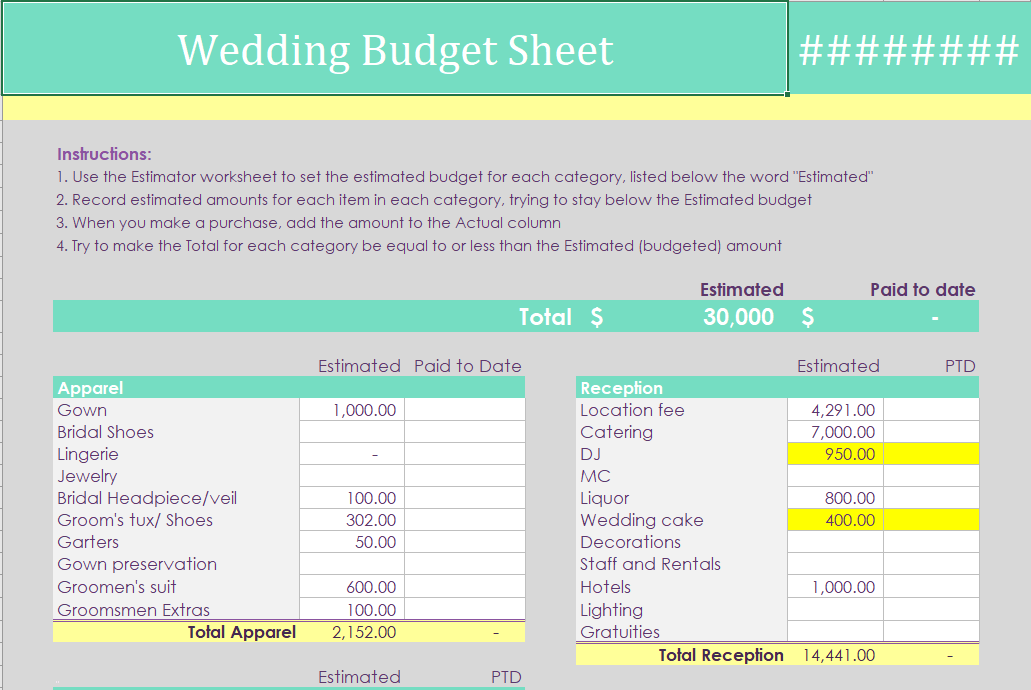This screenshot has width=1031, height=690.
Task: Select the Bridal Shoes label
Action: [x=105, y=432]
